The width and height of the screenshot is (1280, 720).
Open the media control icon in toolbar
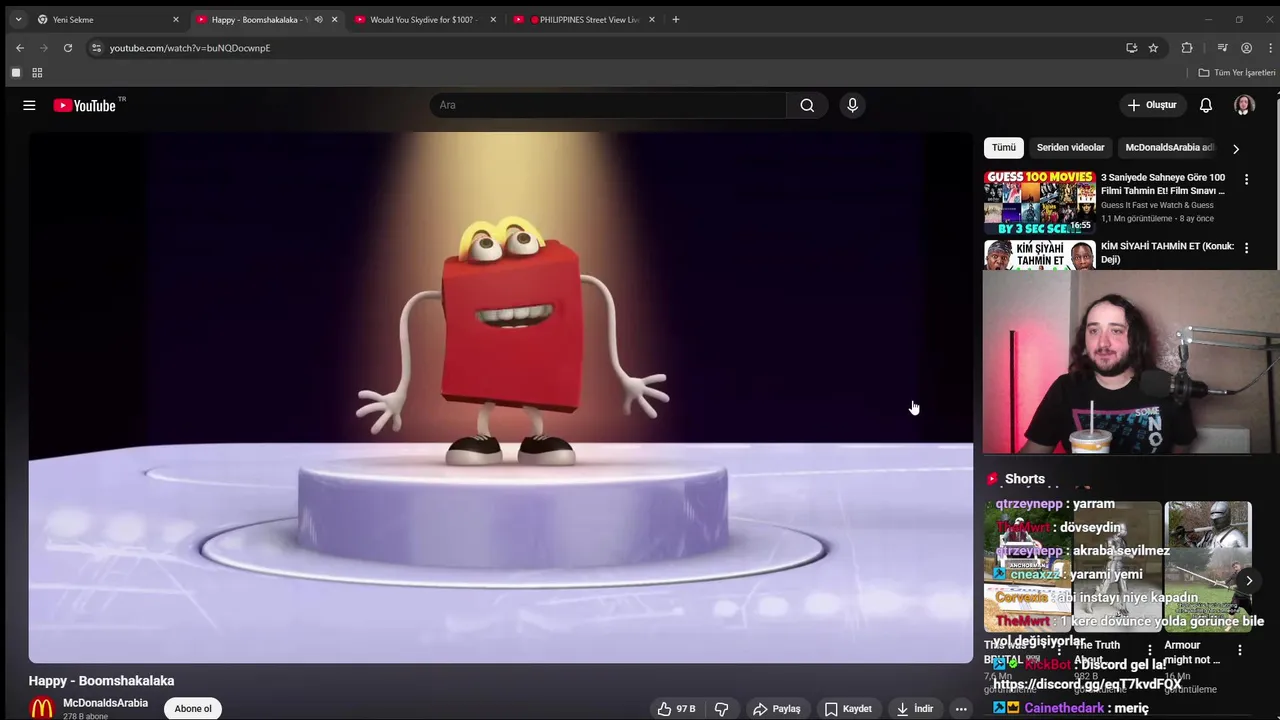click(x=1222, y=48)
